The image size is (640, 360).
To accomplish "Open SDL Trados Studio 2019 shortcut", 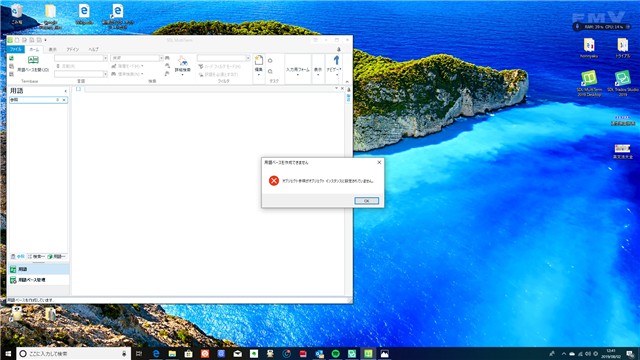I will [x=623, y=83].
